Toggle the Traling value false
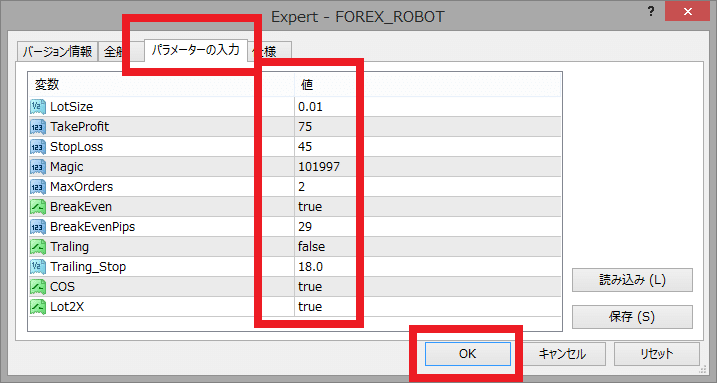 (311, 247)
